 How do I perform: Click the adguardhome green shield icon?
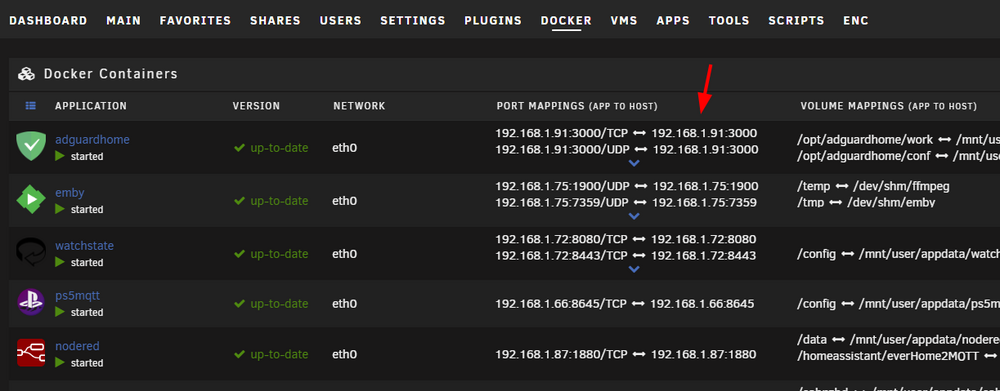point(31,147)
